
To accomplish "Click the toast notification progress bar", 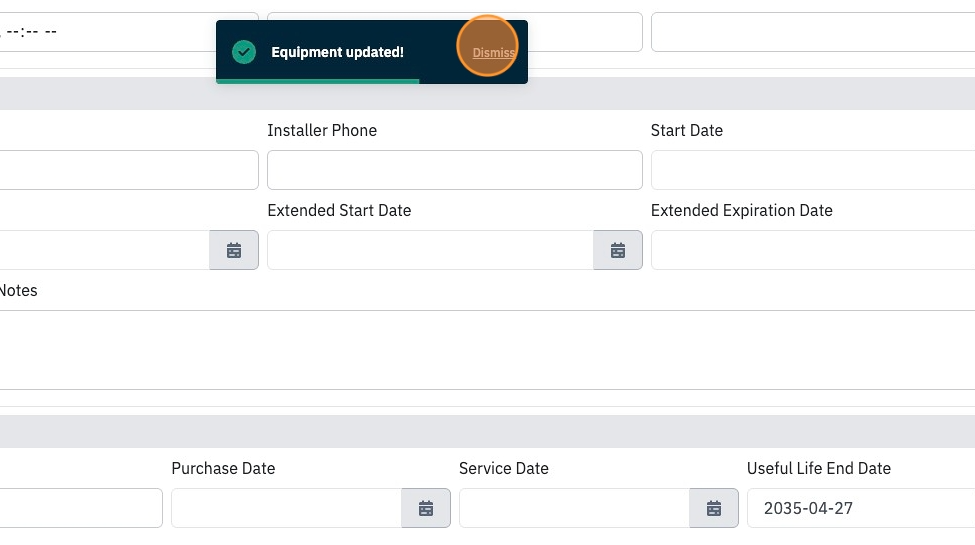I will (318, 82).
